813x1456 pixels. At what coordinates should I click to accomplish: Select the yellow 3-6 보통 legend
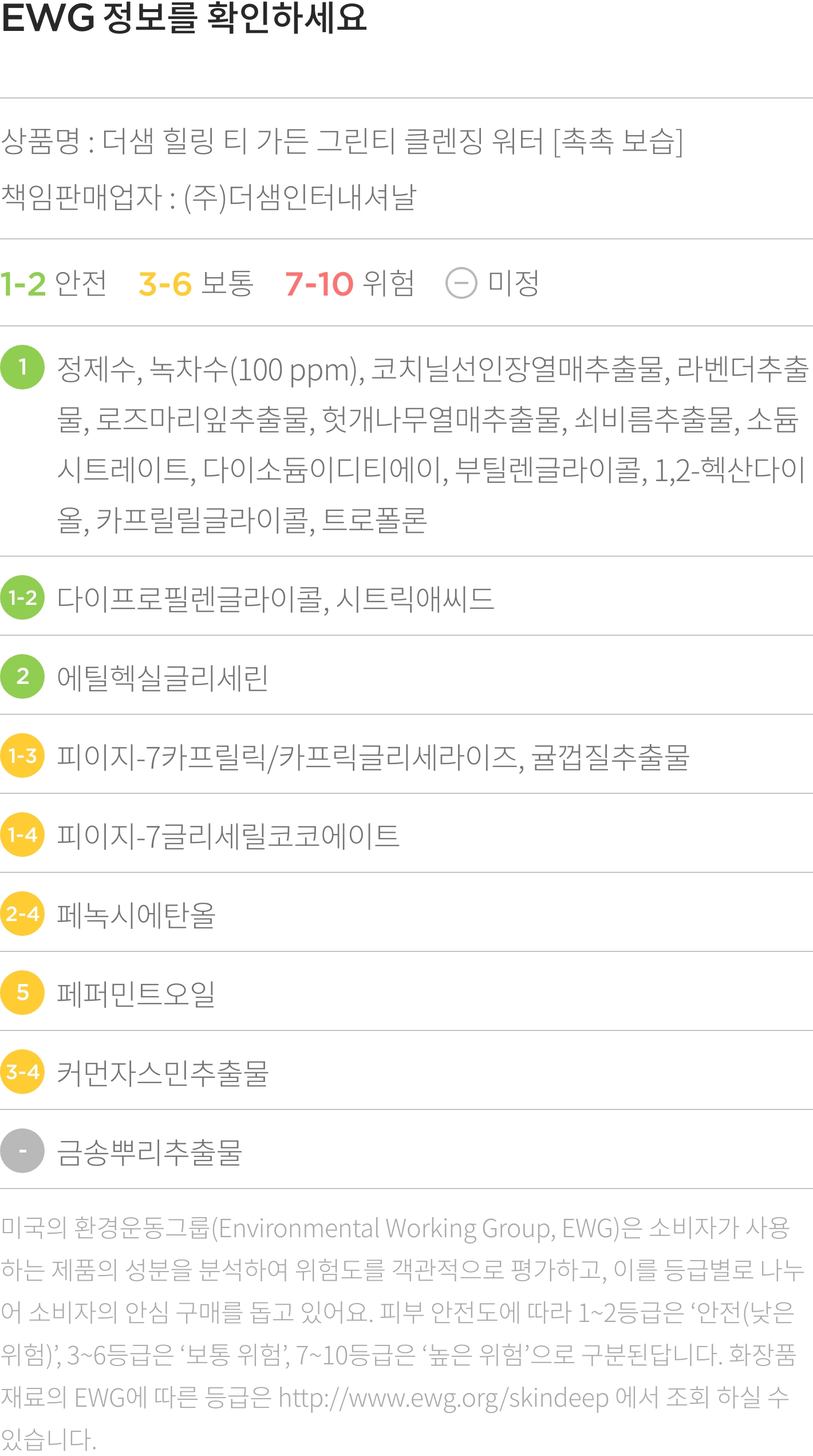196,284
